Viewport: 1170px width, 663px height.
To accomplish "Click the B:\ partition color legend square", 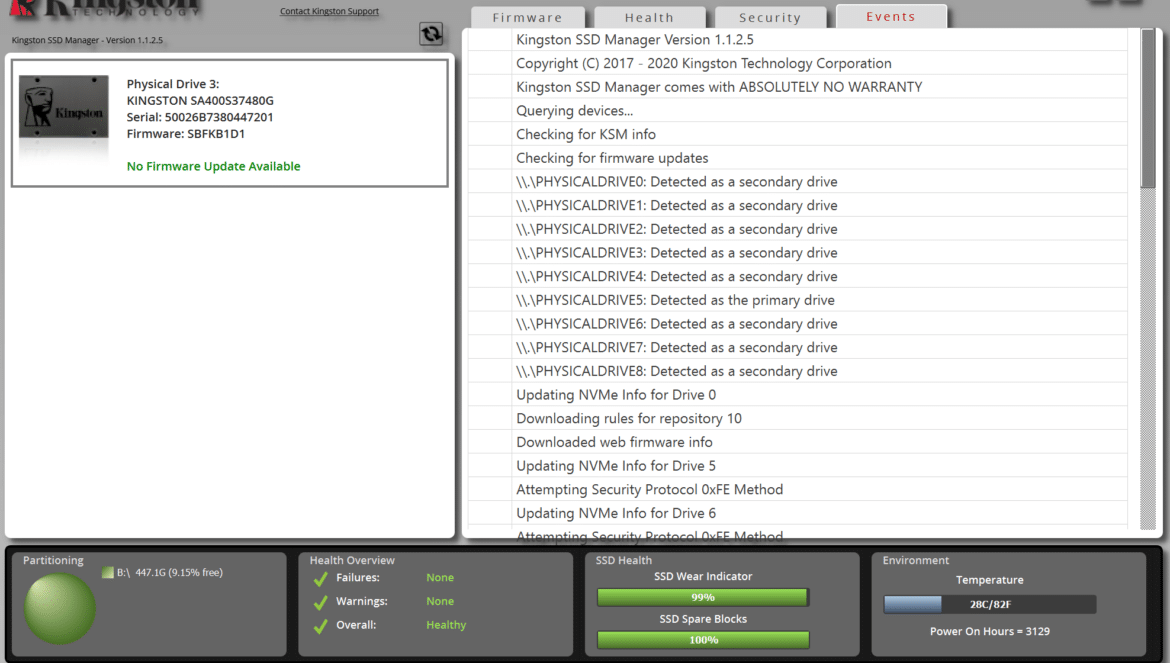I will point(107,573).
